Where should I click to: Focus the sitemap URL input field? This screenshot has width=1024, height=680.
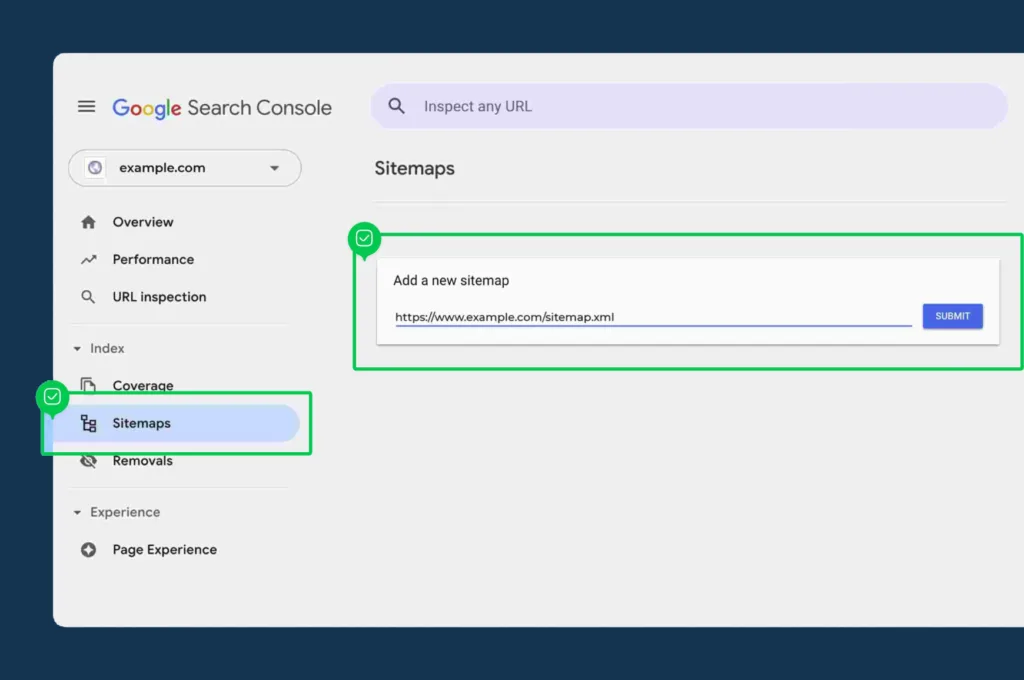[652, 318]
